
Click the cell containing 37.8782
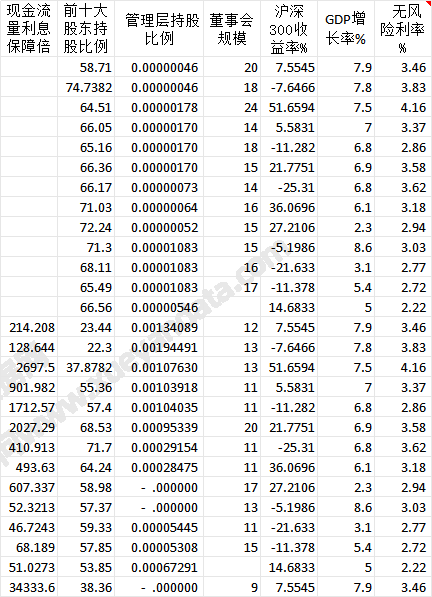(86, 367)
